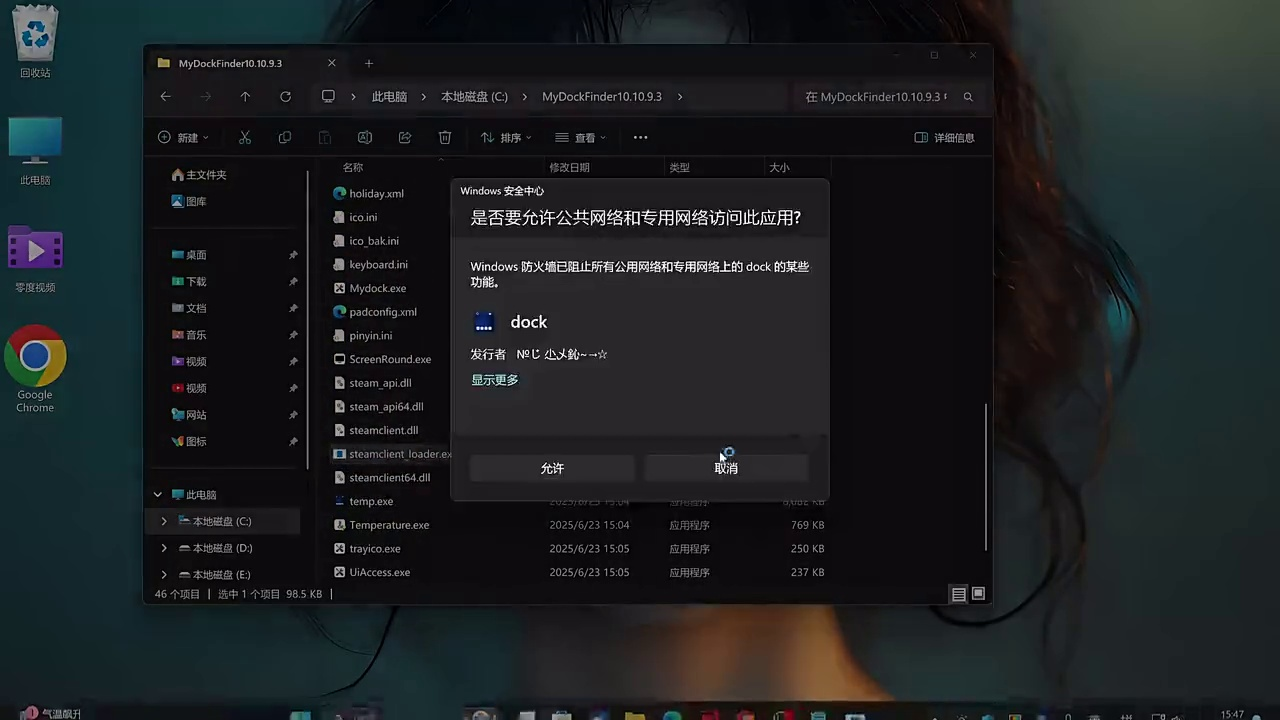The image size is (1280, 720).
Task: Expand 本地磁盘 (C:) in the tree
Action: 164,522
